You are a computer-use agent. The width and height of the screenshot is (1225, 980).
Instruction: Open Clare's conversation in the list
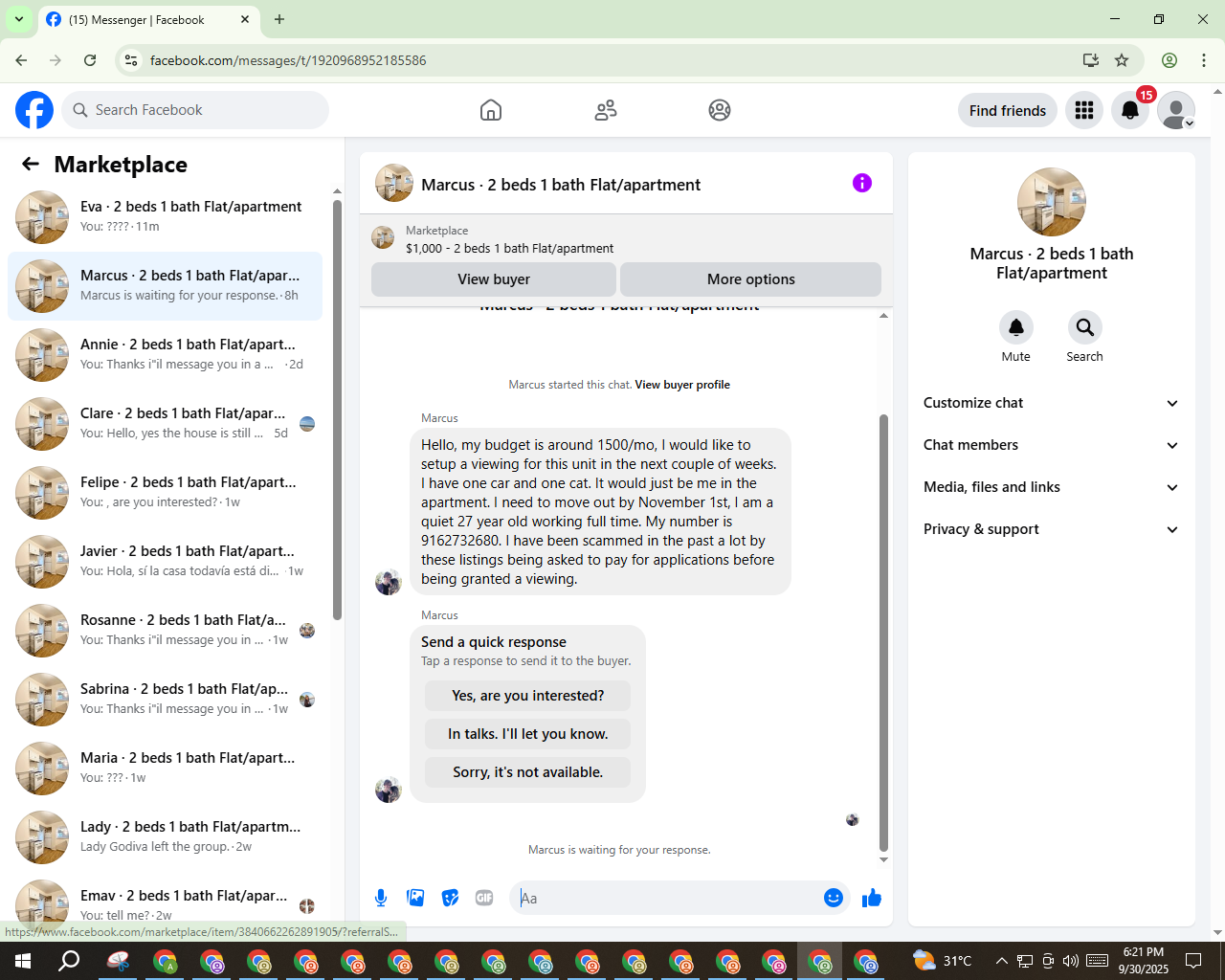point(165,424)
